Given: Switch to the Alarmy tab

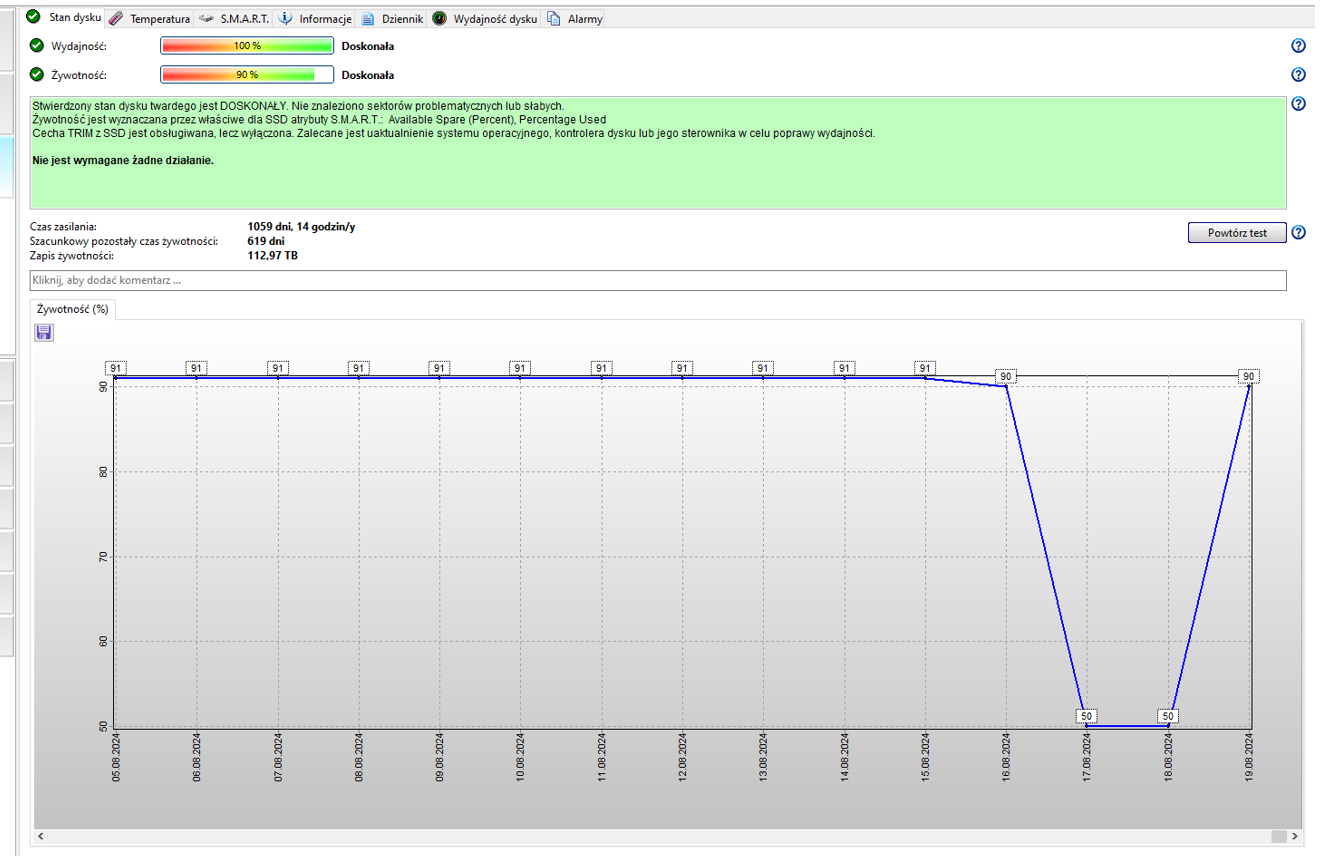Looking at the screenshot, I should pos(575,19).
